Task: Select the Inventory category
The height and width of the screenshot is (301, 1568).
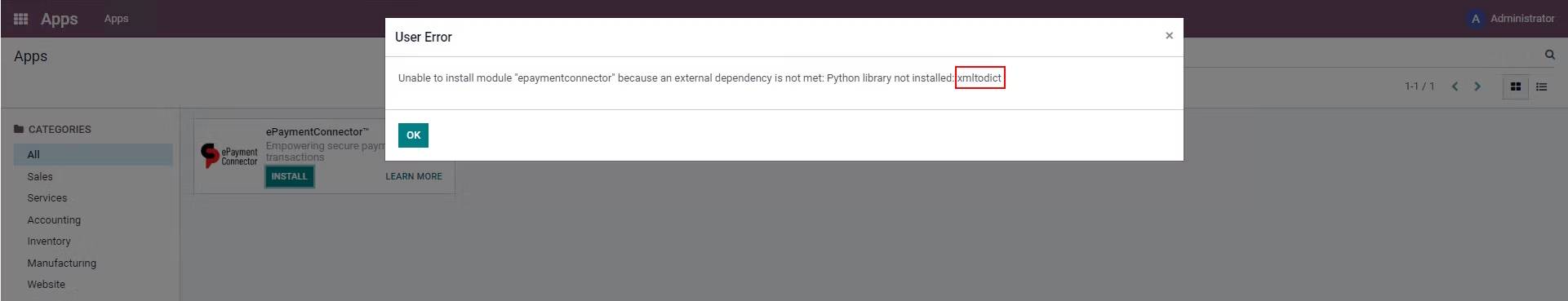Action: click(x=49, y=241)
